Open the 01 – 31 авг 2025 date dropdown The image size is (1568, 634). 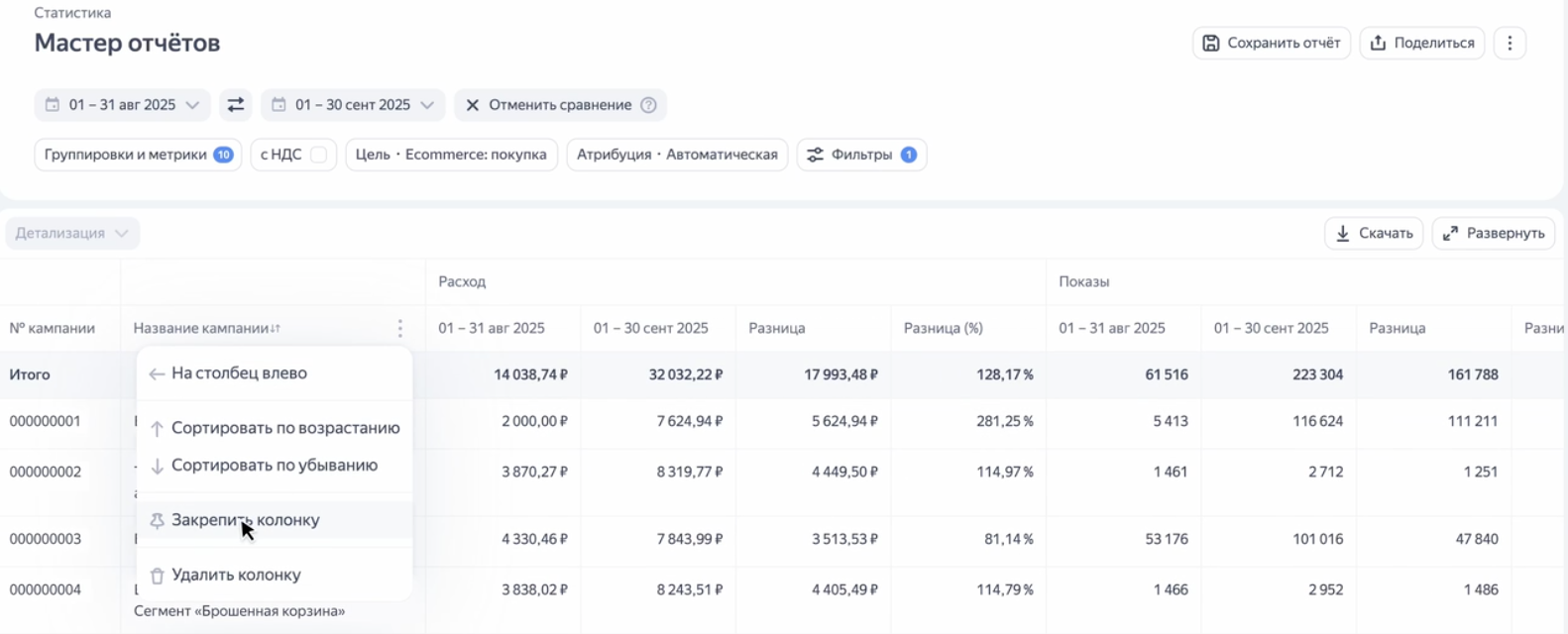coord(123,105)
